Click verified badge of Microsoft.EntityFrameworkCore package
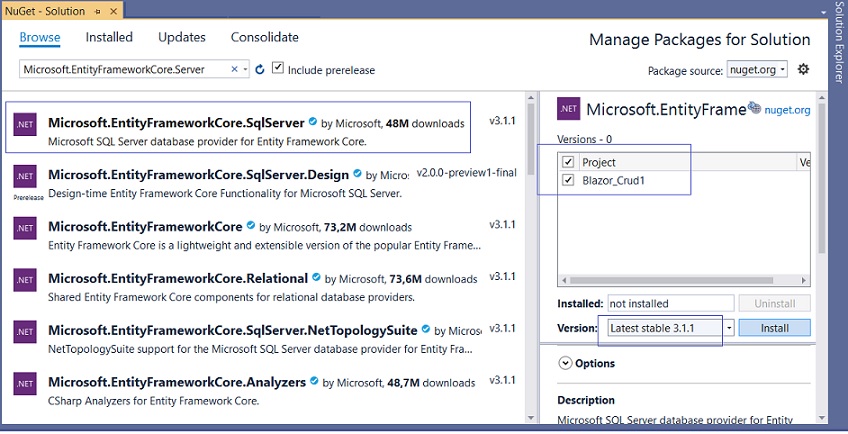 pyautogui.click(x=250, y=226)
